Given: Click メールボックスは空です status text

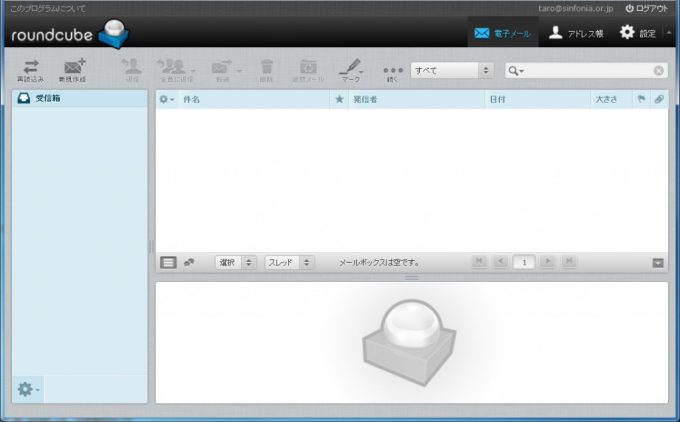Looking at the screenshot, I should tap(379, 262).
